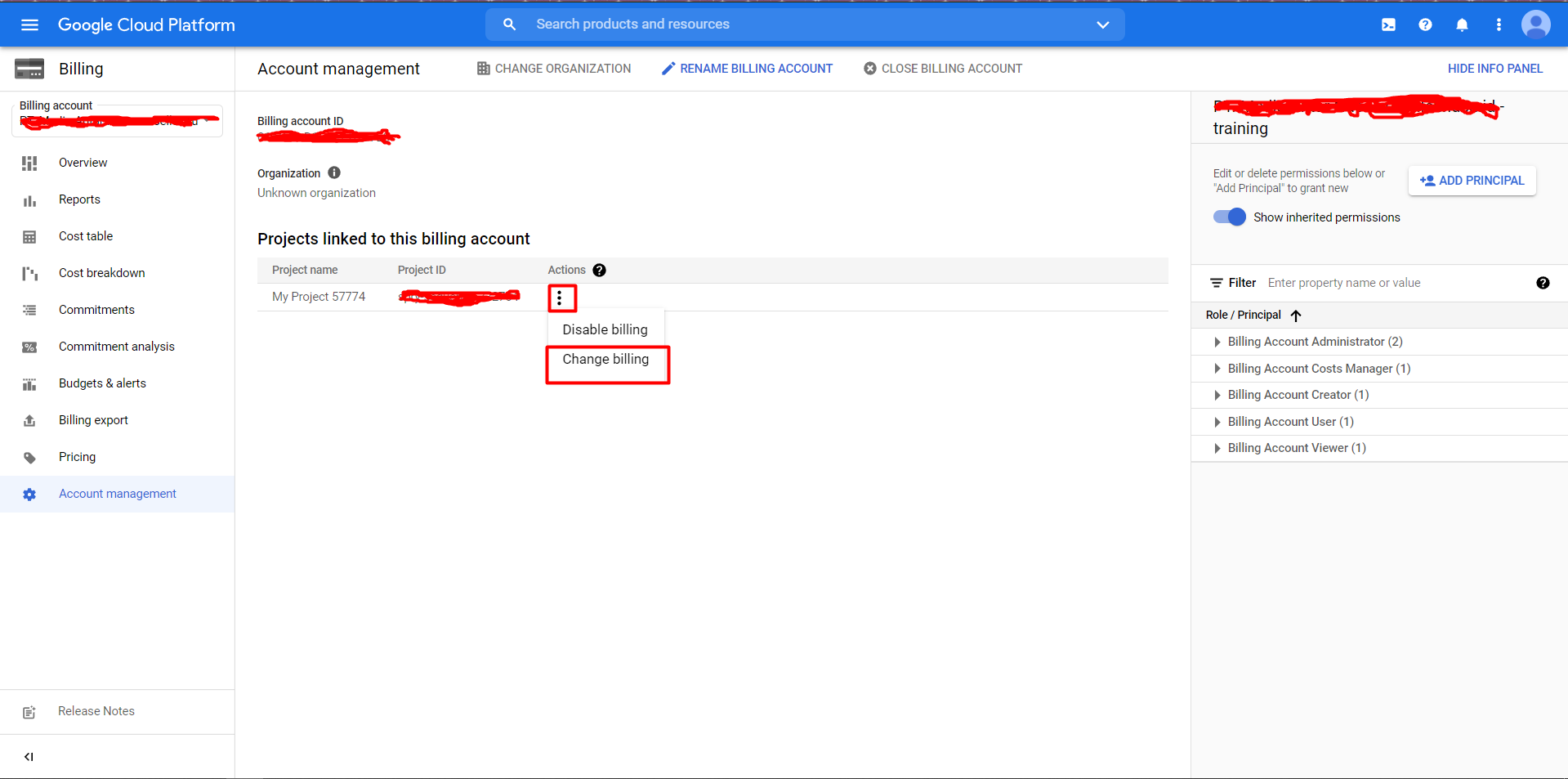Click the Pricing tag icon
The width and height of the screenshot is (1568, 779).
point(29,458)
